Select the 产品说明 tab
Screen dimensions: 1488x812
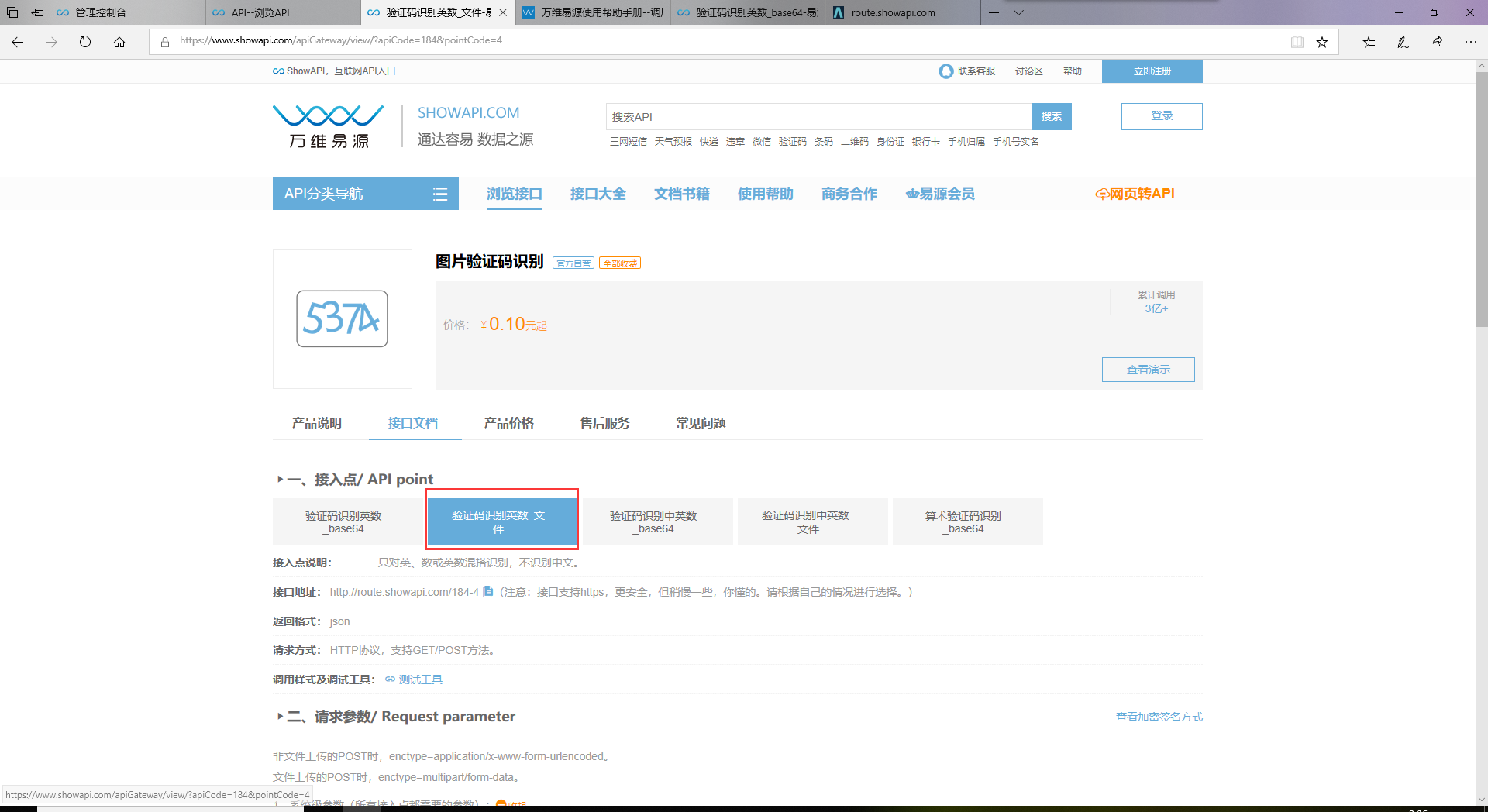pos(316,423)
